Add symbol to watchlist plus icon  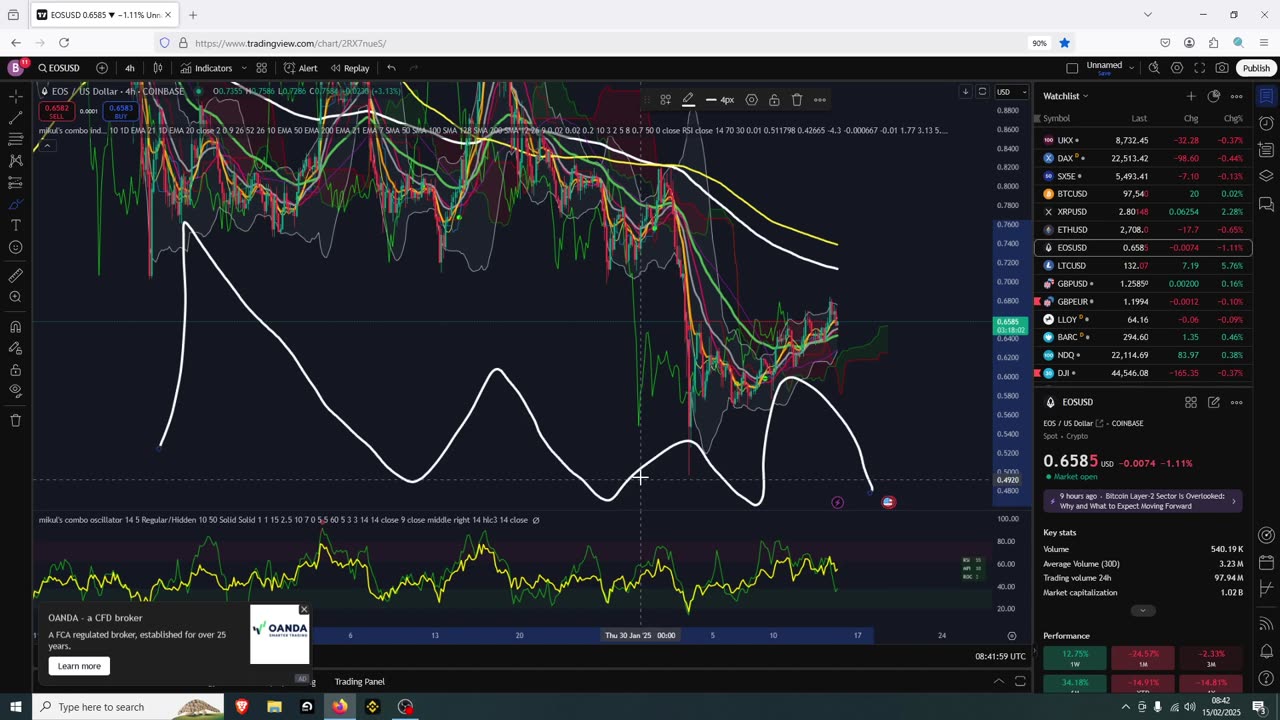(1190, 96)
